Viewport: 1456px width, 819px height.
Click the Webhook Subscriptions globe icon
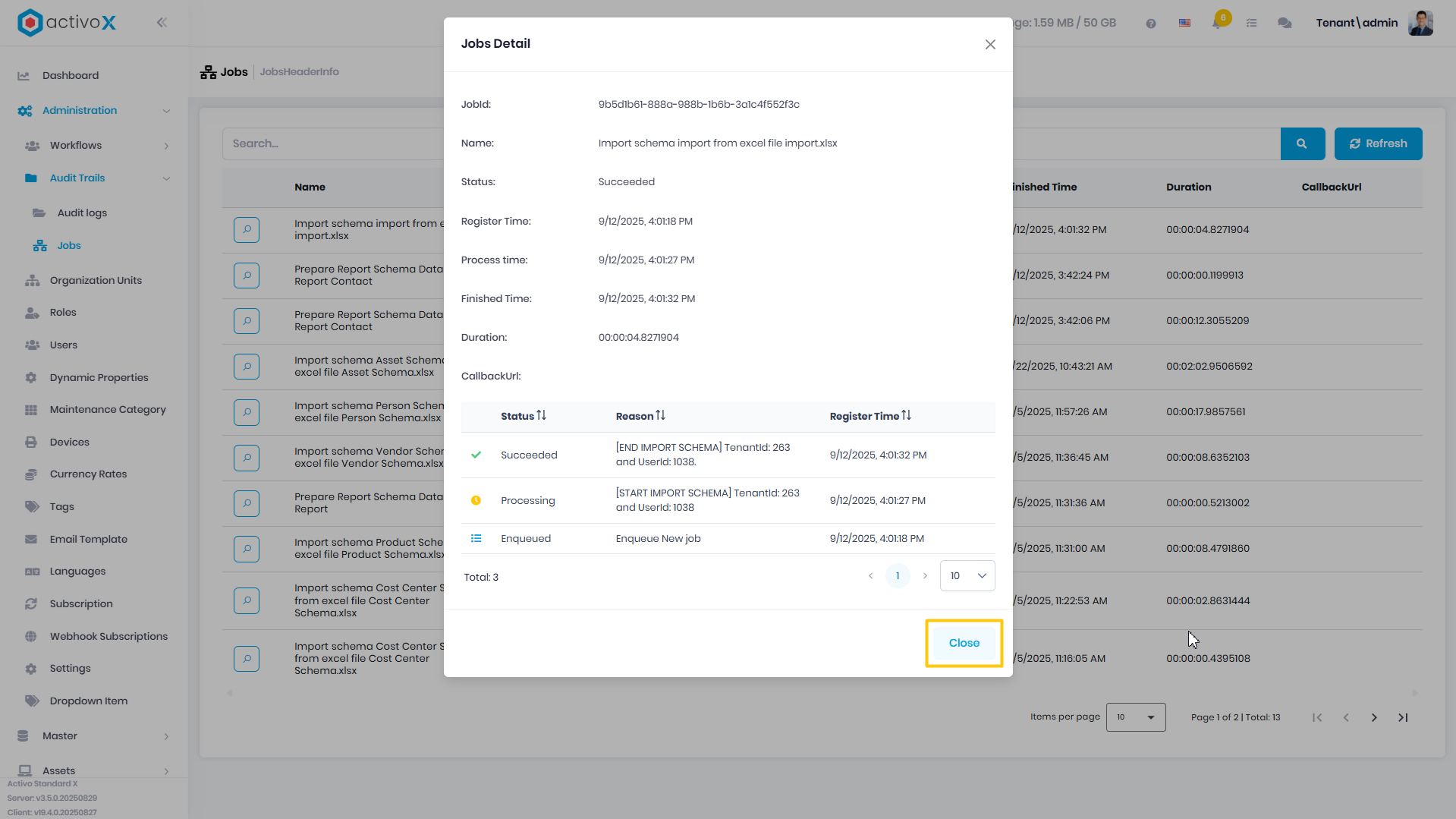coord(31,637)
